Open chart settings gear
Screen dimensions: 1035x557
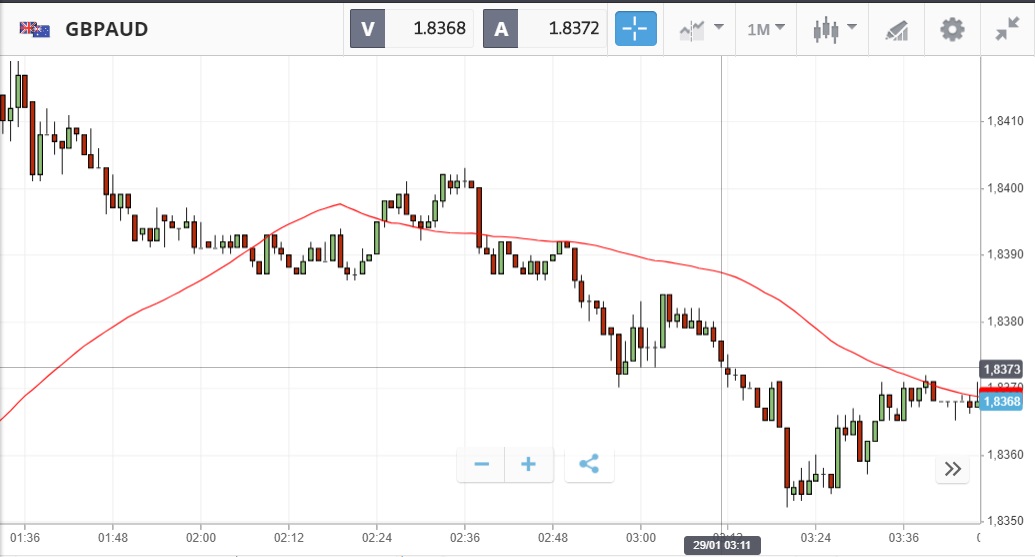point(952,29)
